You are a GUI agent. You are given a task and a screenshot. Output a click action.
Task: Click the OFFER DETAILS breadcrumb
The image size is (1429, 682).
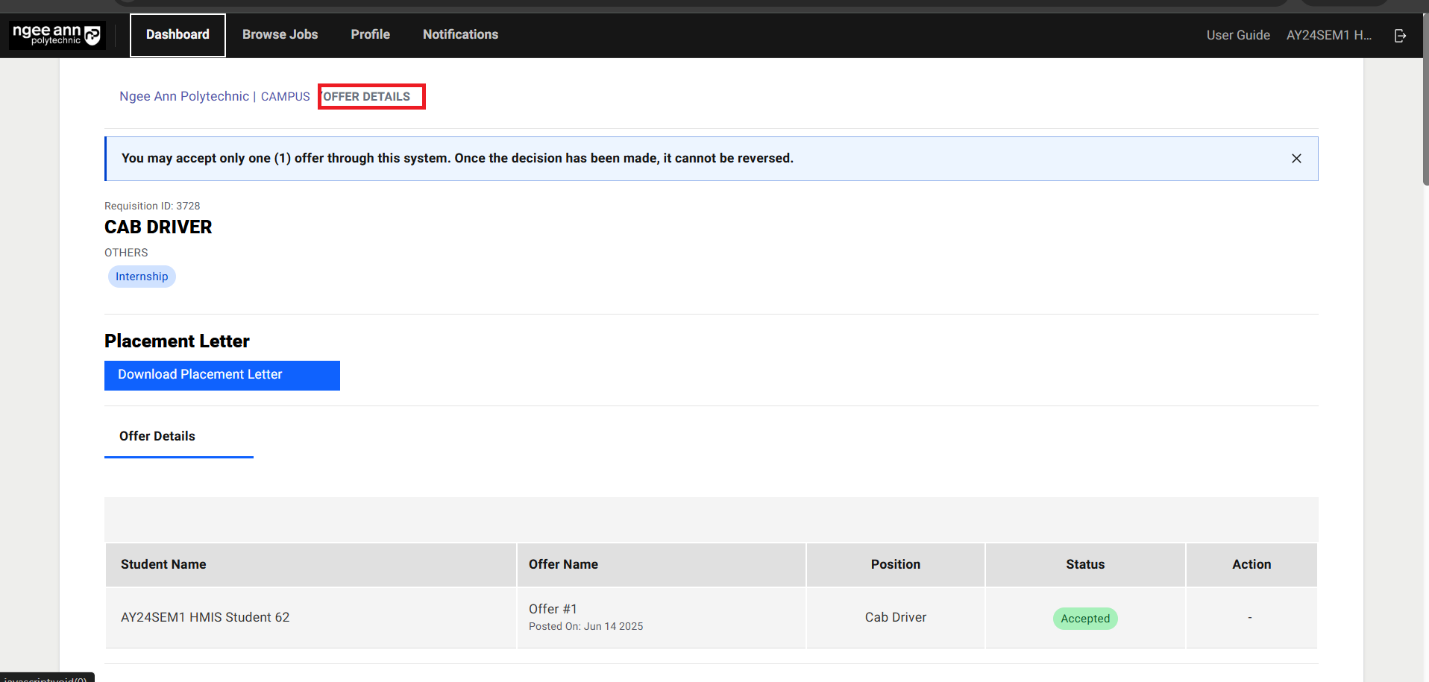coord(367,97)
